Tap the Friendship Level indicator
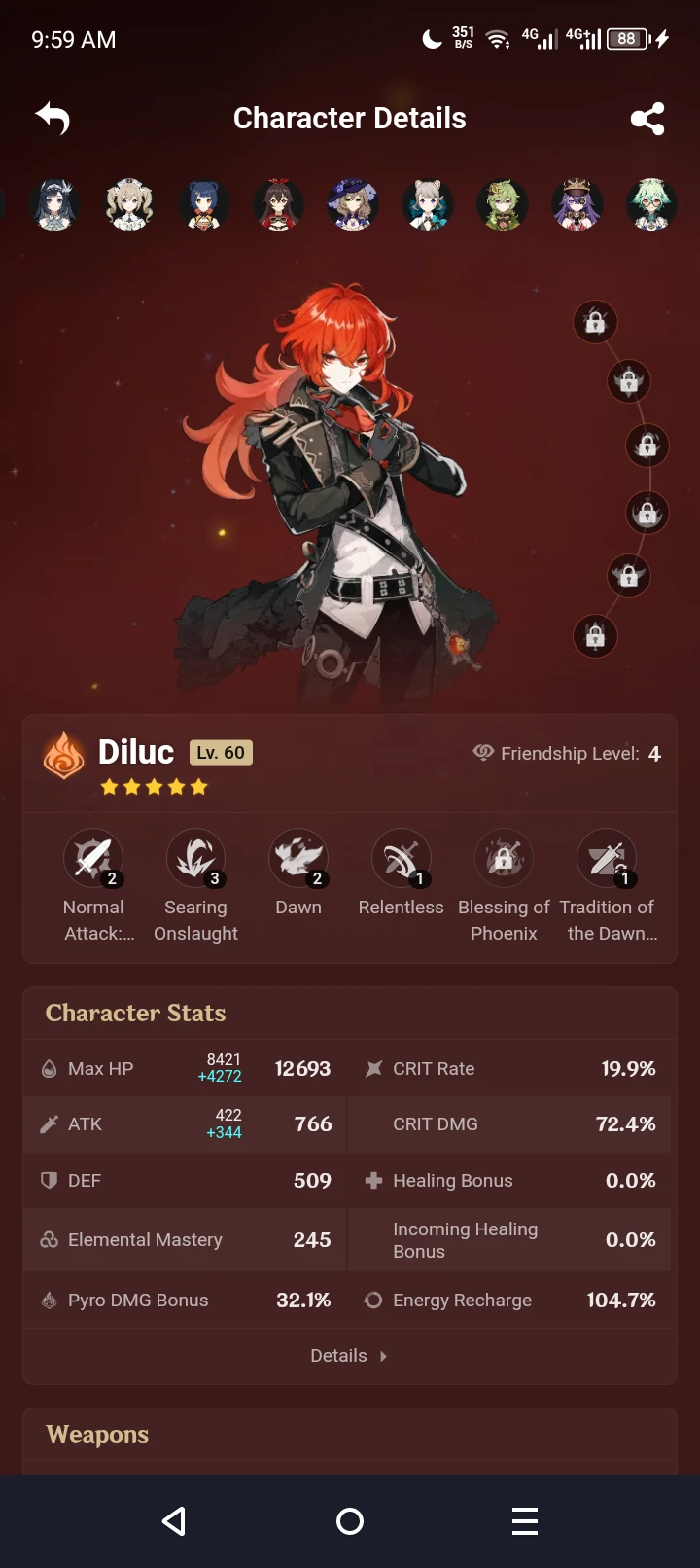 click(x=567, y=753)
